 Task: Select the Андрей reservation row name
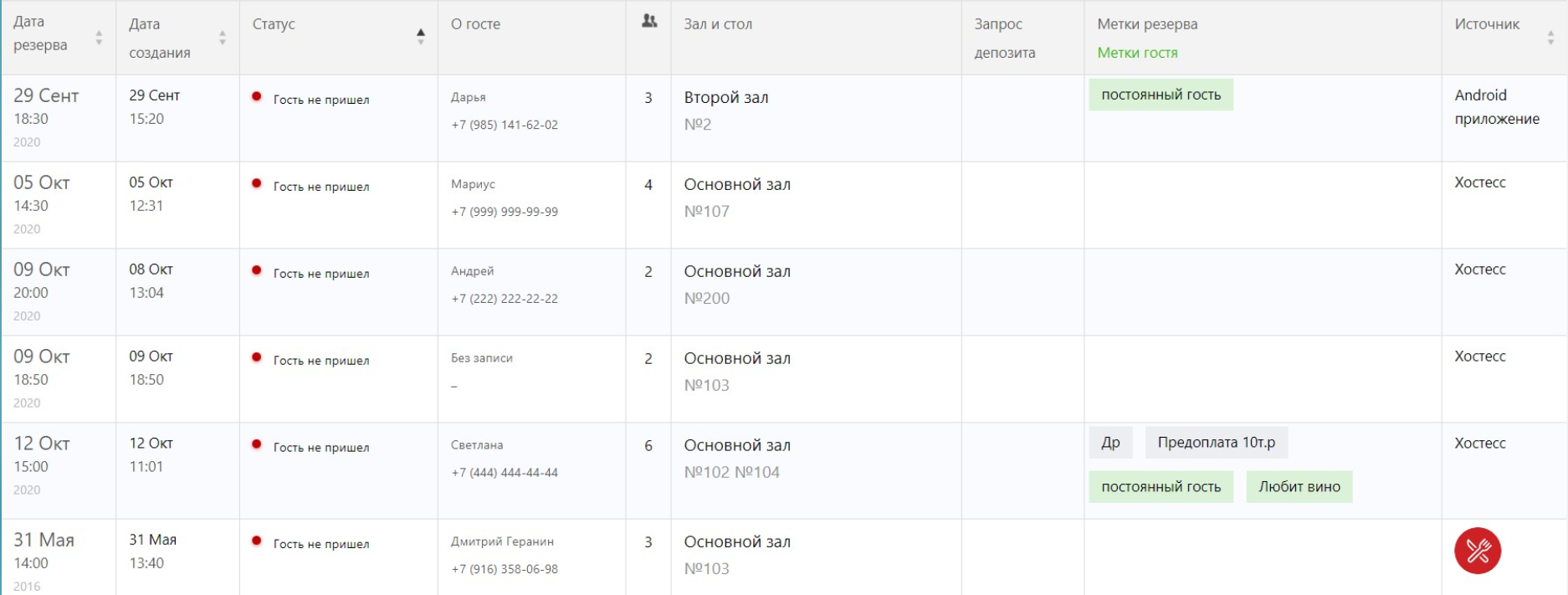point(473,271)
